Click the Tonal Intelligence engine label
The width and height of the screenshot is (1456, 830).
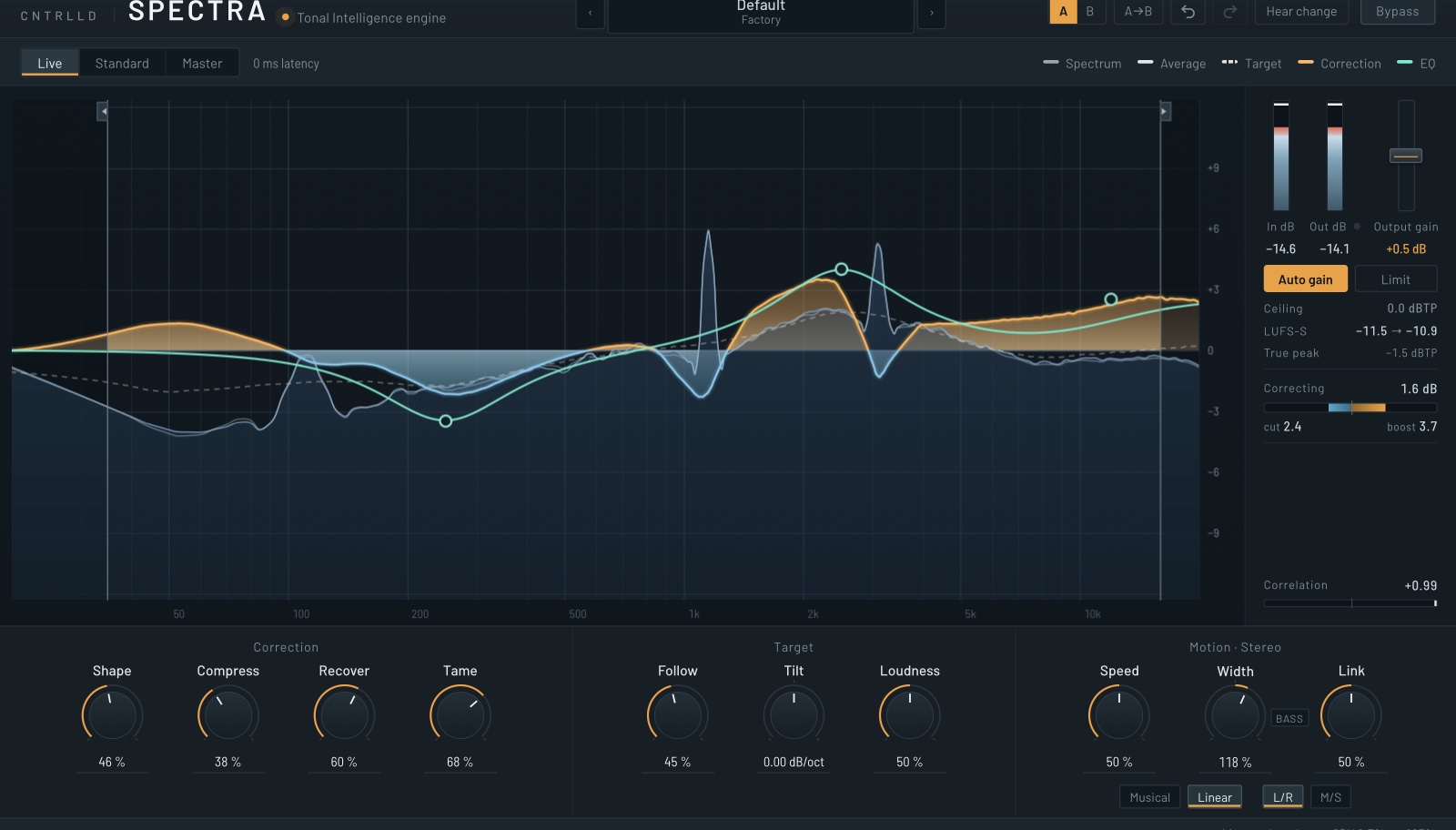pyautogui.click(x=371, y=17)
